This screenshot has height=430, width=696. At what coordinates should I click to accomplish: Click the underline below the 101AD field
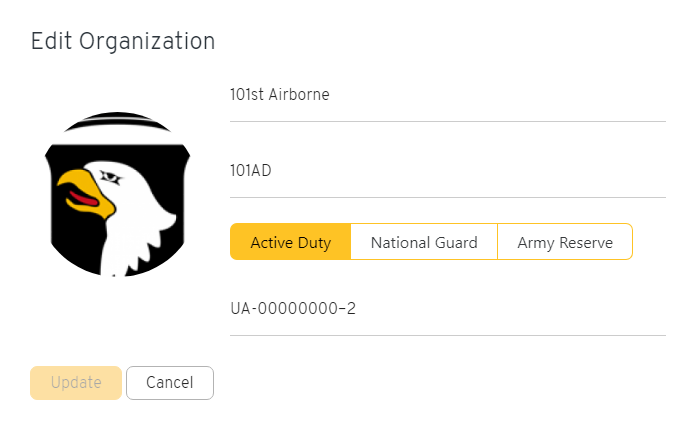(447, 197)
